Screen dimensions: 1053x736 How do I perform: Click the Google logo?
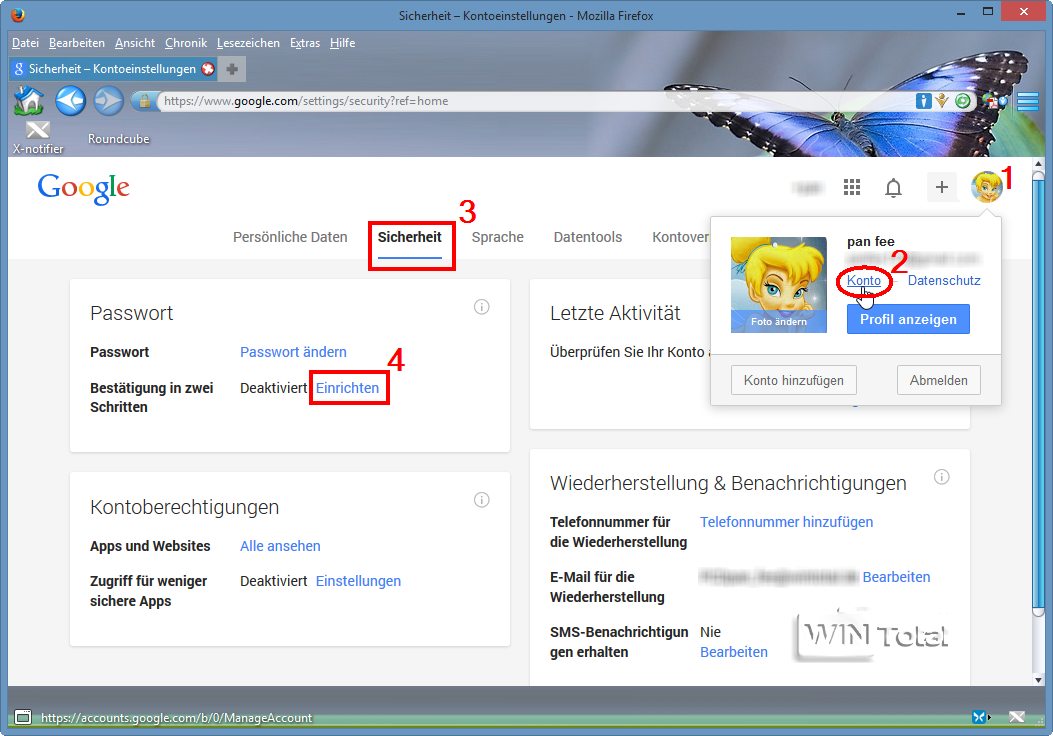83,188
